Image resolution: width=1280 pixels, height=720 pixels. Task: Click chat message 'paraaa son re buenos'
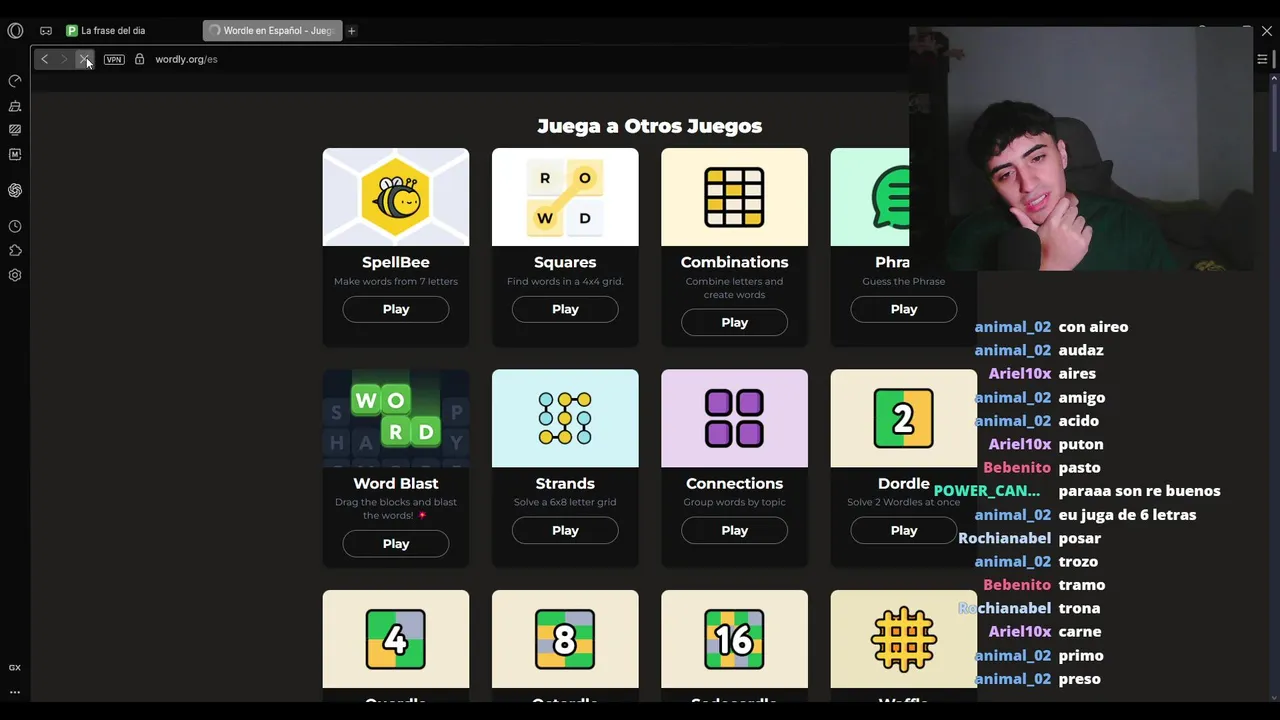click(1139, 491)
